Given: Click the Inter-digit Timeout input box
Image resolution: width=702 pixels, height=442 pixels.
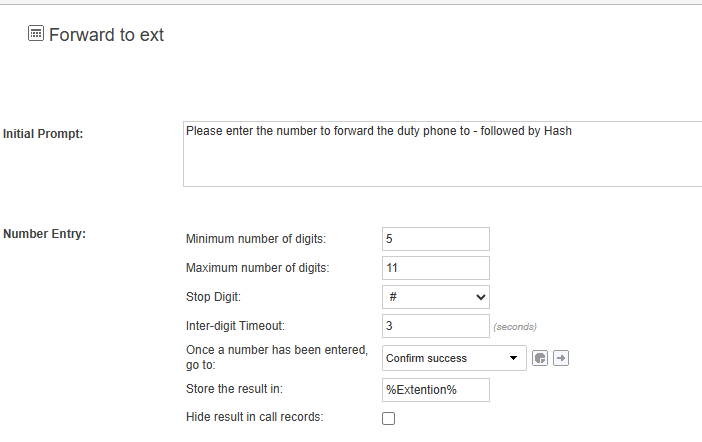Looking at the screenshot, I should [x=436, y=326].
